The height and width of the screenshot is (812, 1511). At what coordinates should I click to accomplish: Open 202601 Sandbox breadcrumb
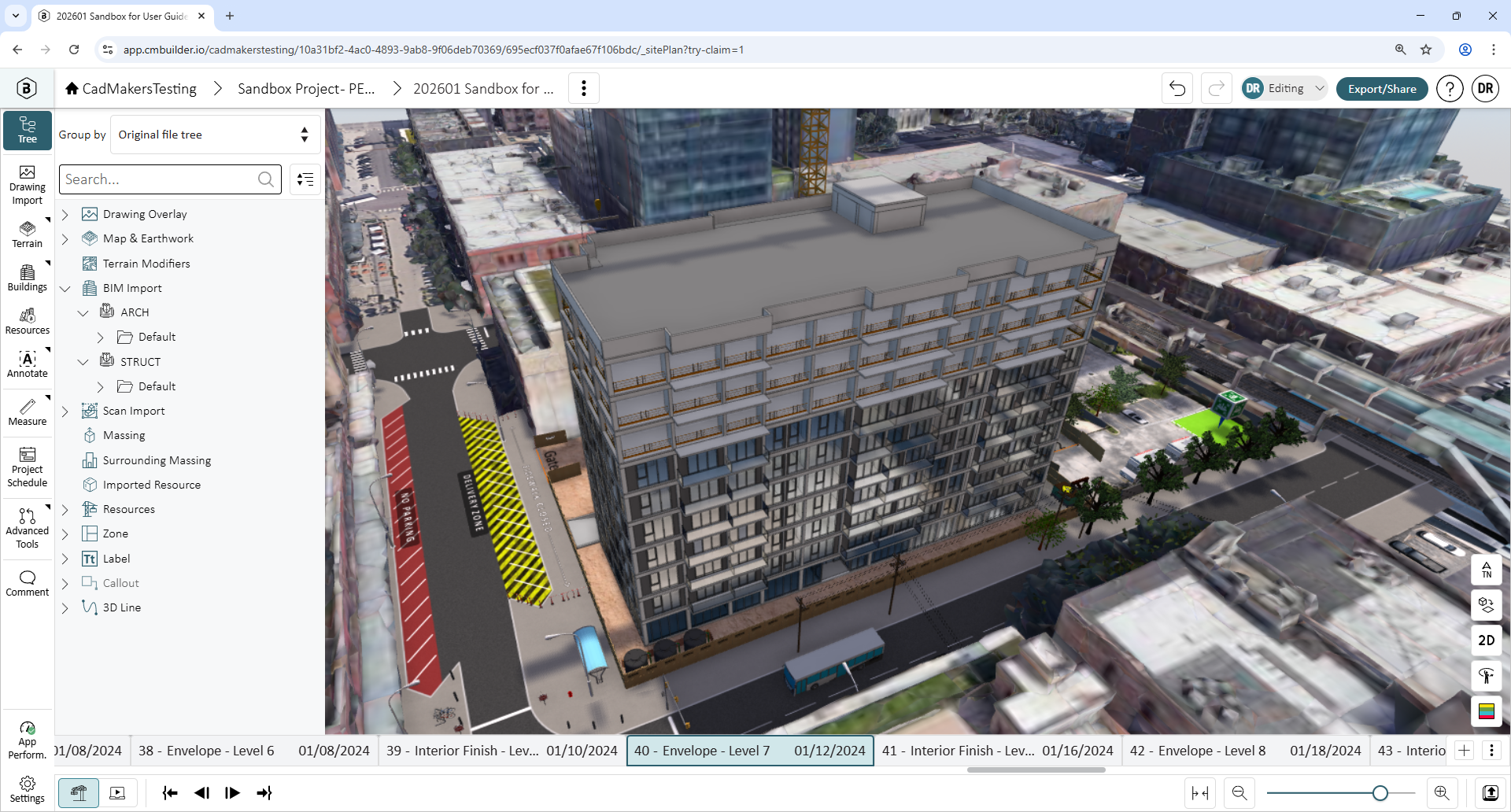pos(483,88)
